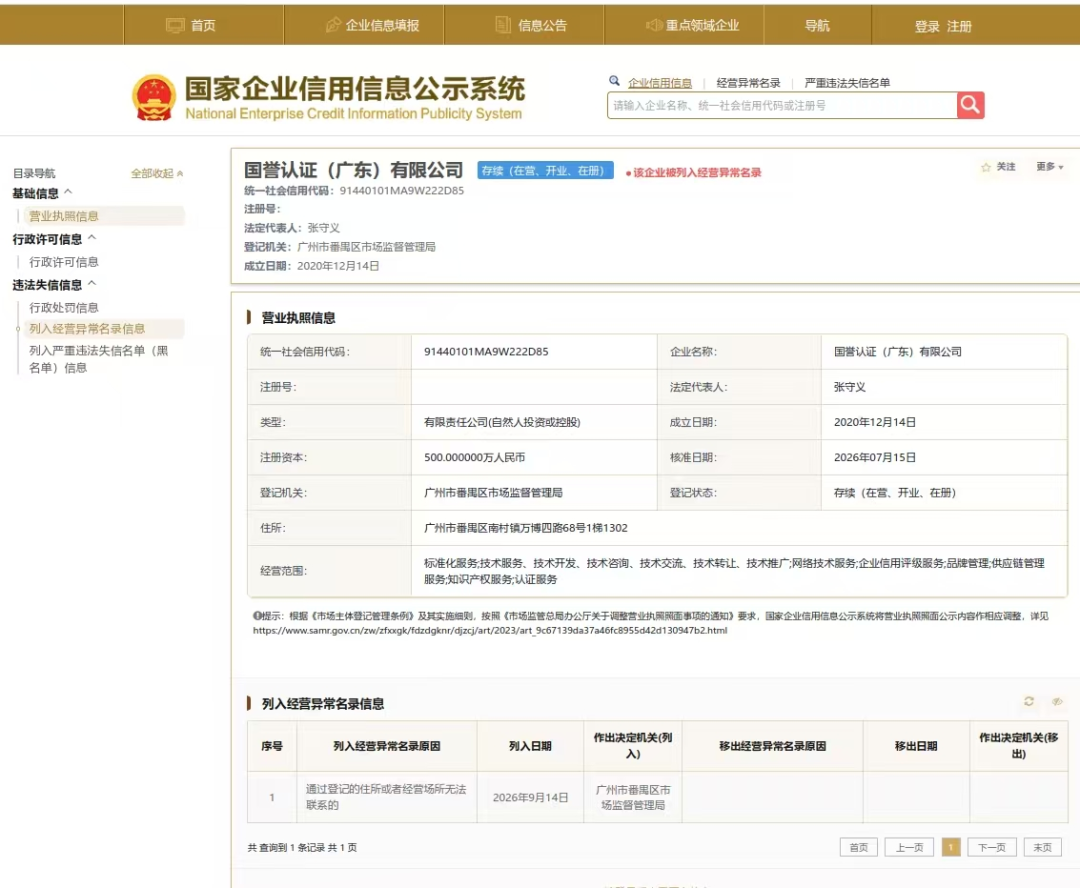This screenshot has width=1080, height=888.
Task: Click the 500.000000万人民币 registered capital value
Action: 475,457
